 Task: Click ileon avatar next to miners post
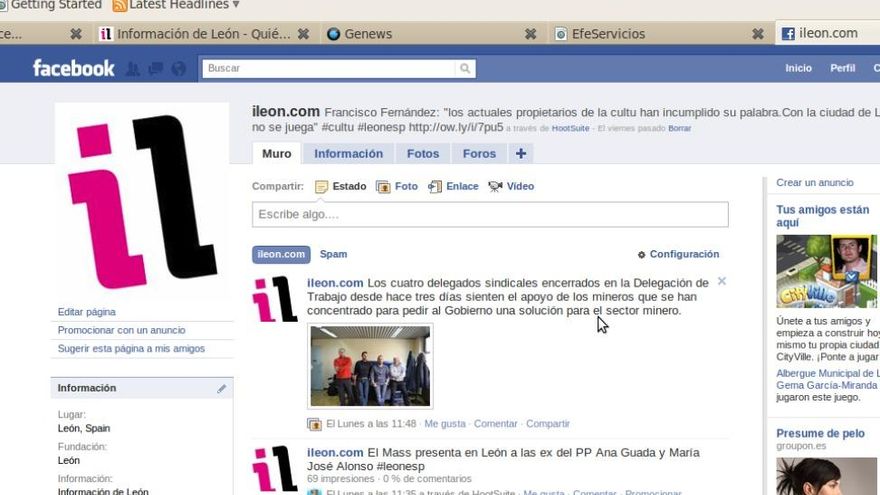click(x=274, y=299)
